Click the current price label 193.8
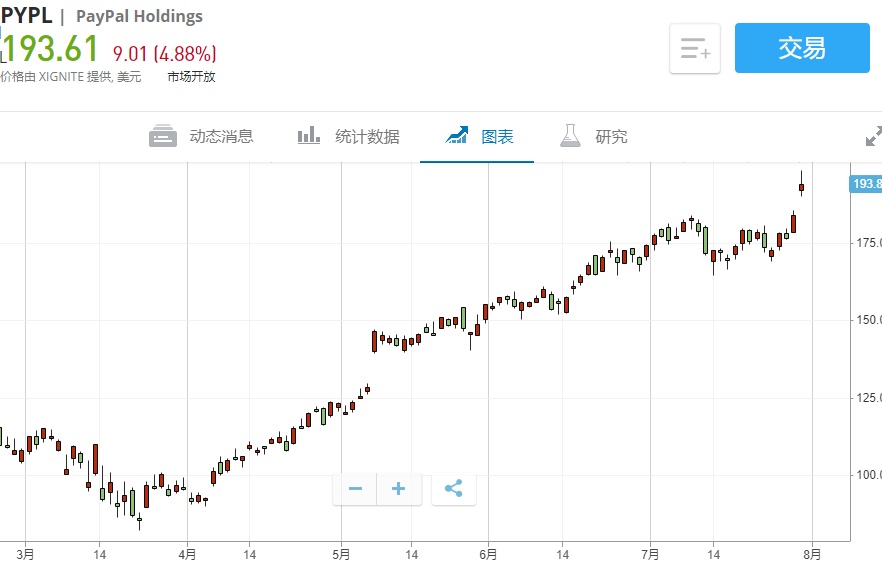The height and width of the screenshot is (565, 882). coord(865,183)
